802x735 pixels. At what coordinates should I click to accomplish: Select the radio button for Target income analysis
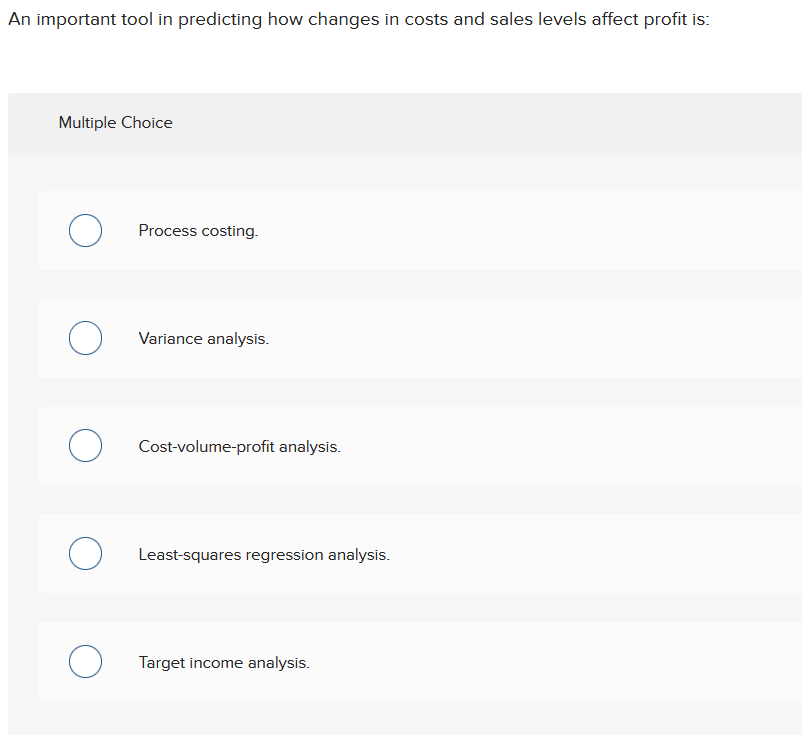pos(85,661)
